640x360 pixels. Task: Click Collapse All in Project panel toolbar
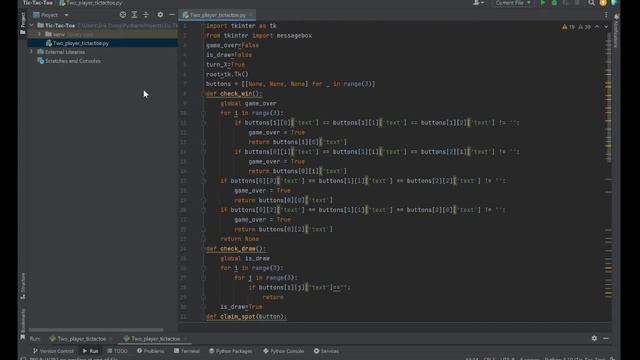(x=146, y=15)
